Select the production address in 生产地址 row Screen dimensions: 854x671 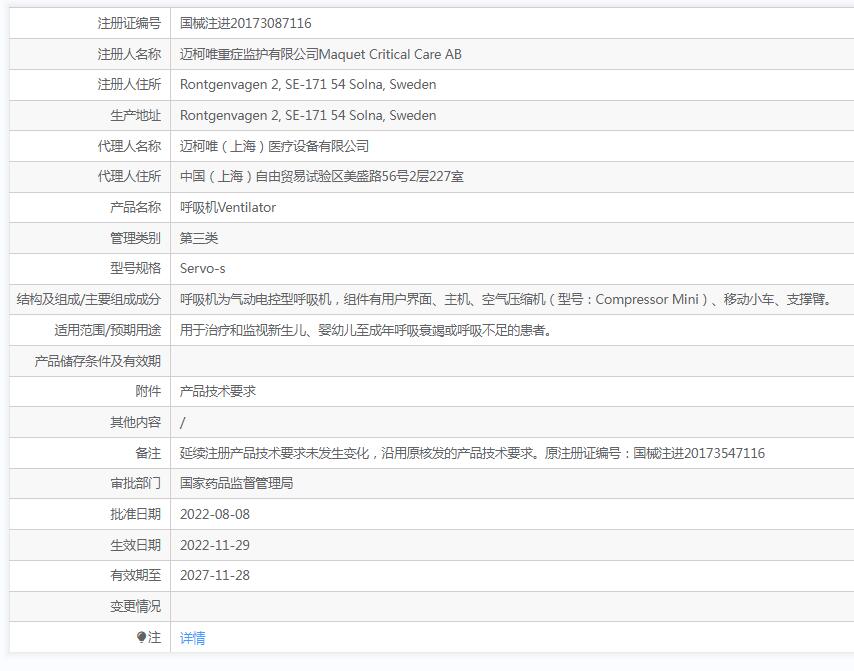click(308, 115)
